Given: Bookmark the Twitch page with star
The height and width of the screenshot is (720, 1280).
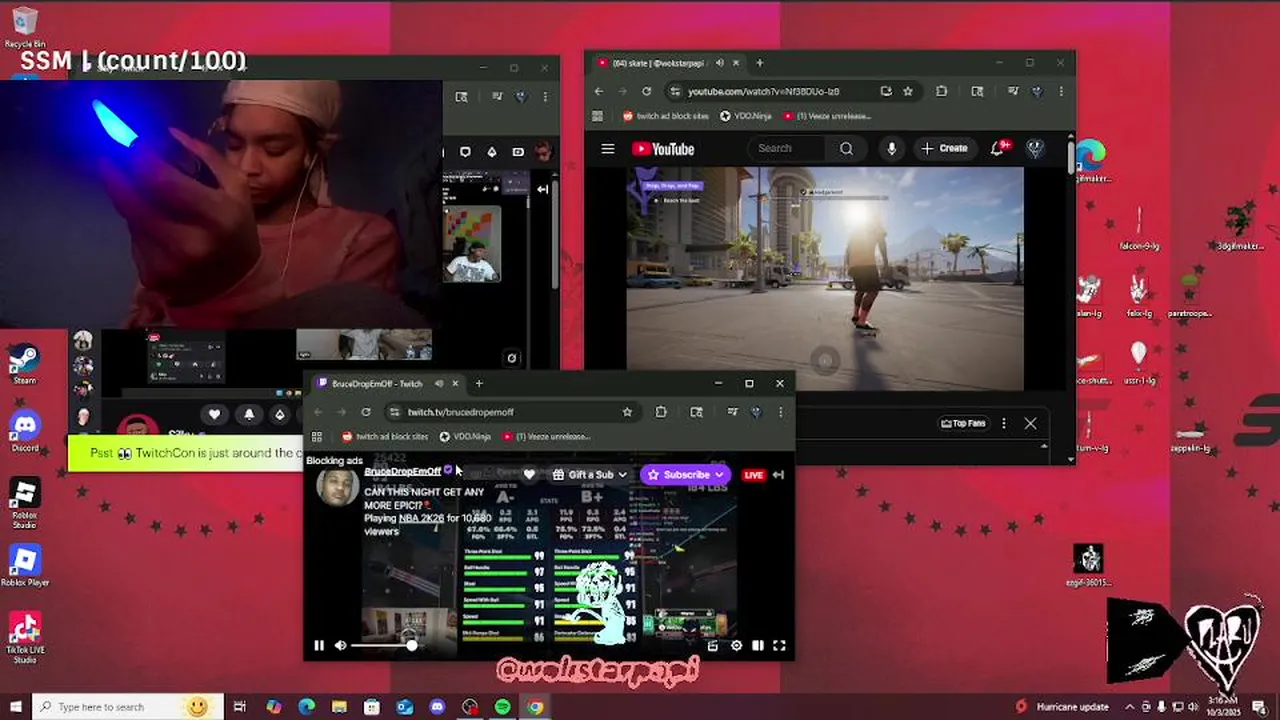Looking at the screenshot, I should click(627, 412).
